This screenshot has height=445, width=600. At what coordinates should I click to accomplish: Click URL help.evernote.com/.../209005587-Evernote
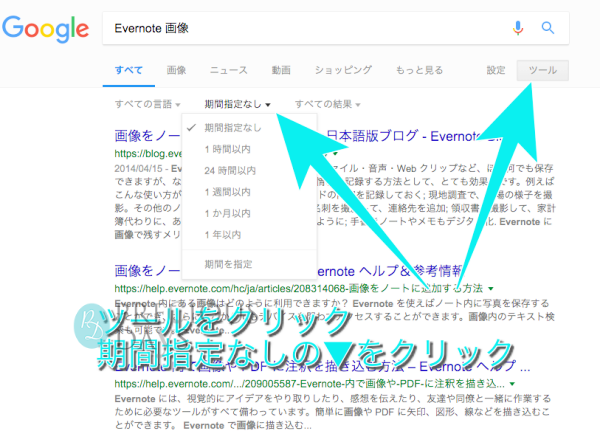point(309,384)
